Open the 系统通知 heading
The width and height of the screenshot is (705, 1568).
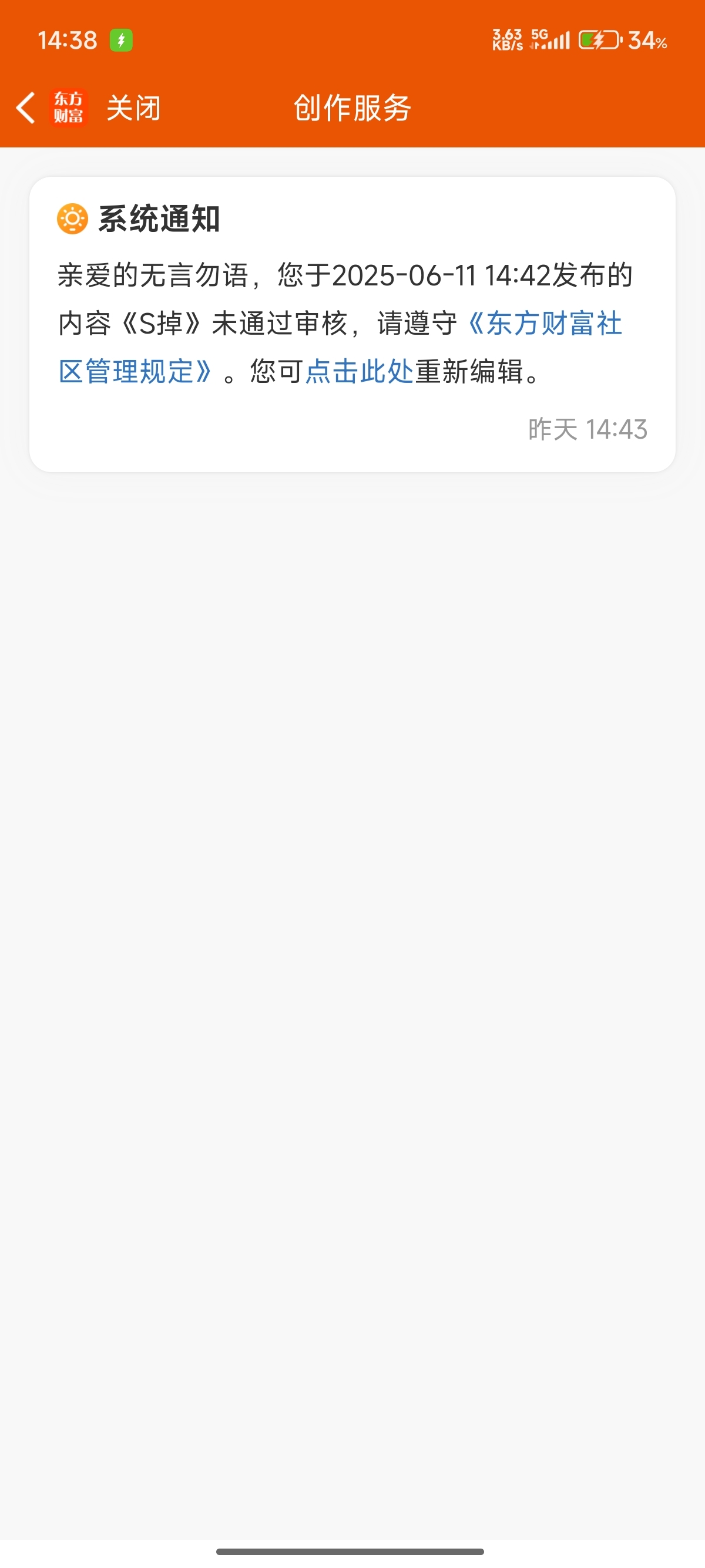click(x=159, y=219)
